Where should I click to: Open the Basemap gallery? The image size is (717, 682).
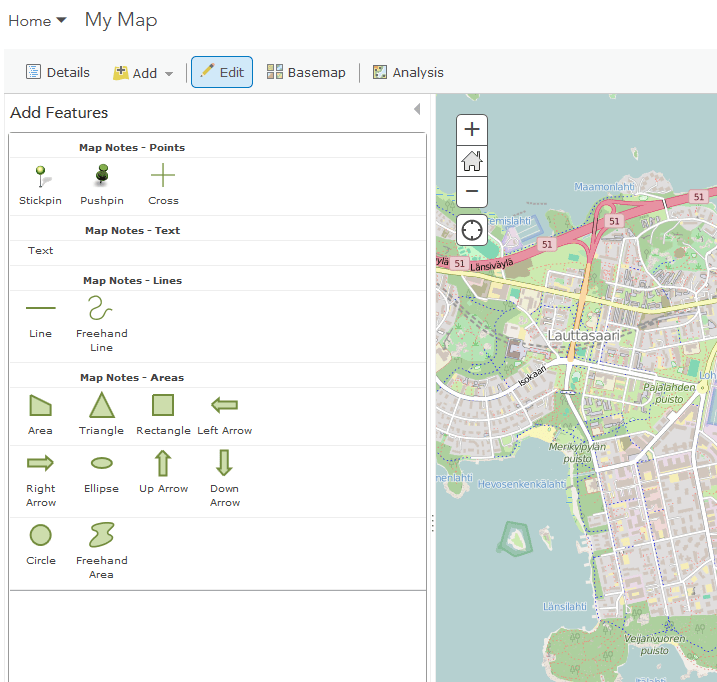click(x=306, y=73)
